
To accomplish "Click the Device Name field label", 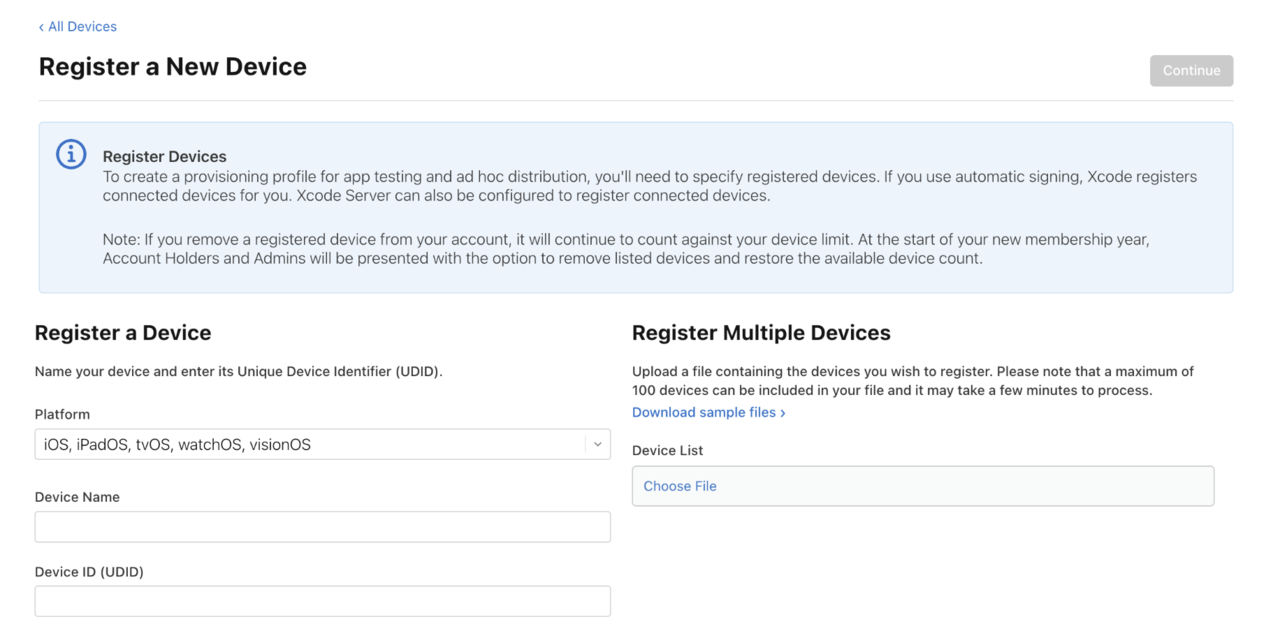I will (77, 497).
